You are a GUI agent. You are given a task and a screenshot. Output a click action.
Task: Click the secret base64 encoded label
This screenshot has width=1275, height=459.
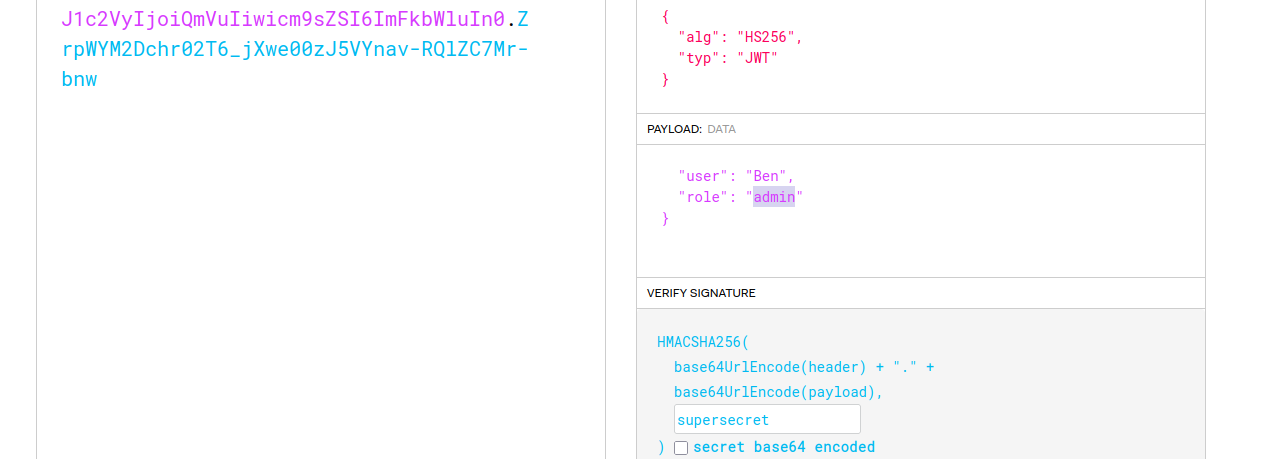(784, 447)
